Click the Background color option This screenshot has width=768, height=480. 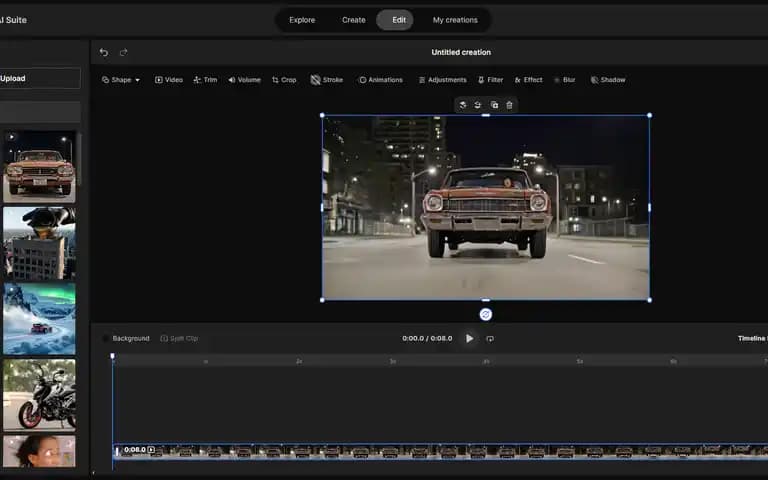[126, 338]
